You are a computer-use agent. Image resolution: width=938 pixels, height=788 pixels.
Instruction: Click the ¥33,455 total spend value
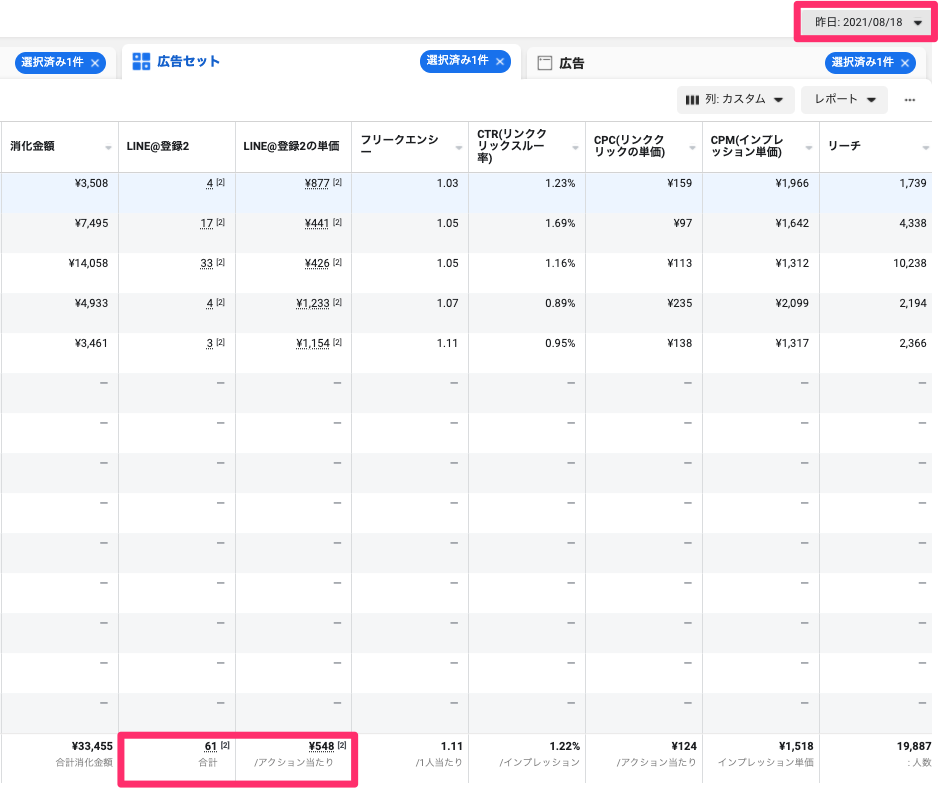(x=92, y=746)
